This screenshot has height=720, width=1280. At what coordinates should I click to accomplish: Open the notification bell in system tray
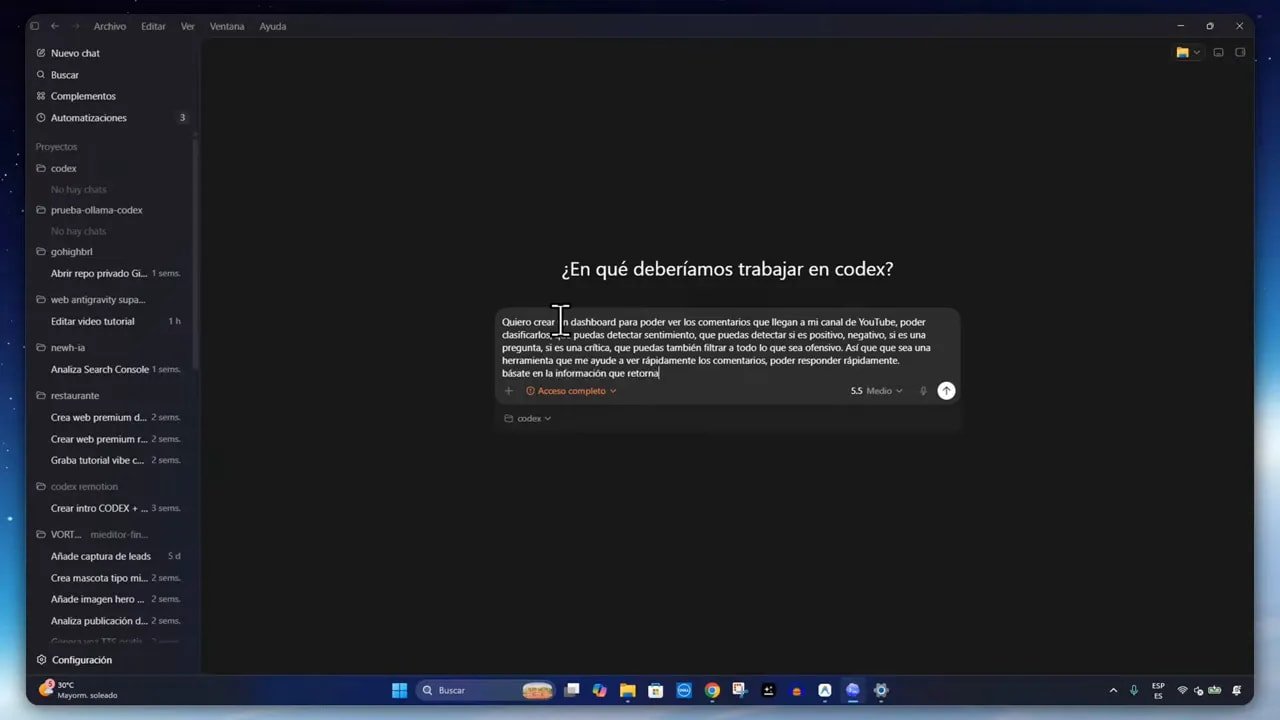[1237, 690]
